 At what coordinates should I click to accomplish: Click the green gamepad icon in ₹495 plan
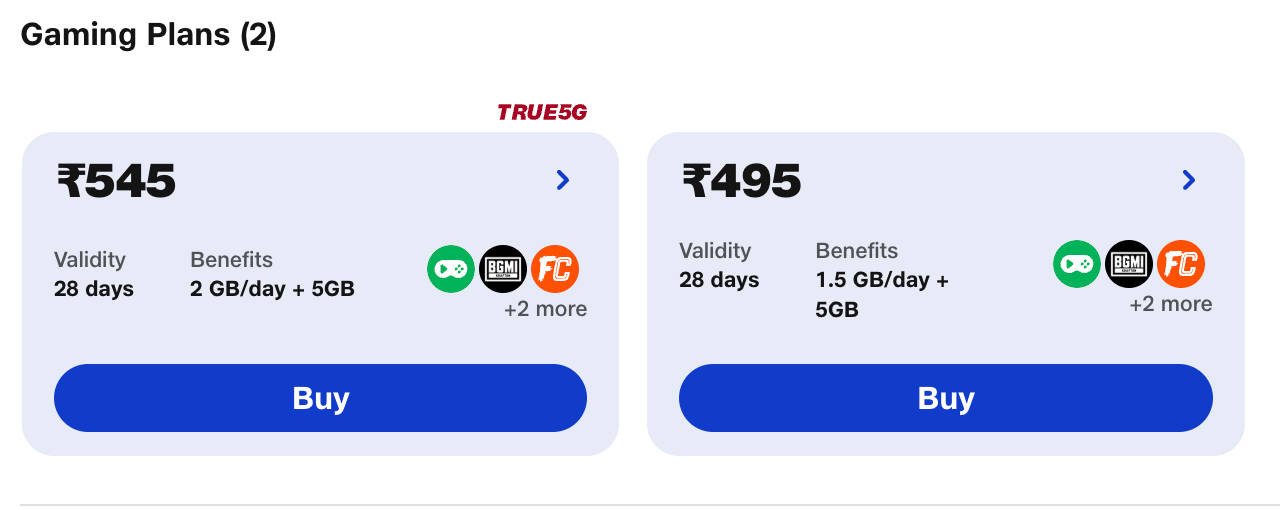point(1077,264)
